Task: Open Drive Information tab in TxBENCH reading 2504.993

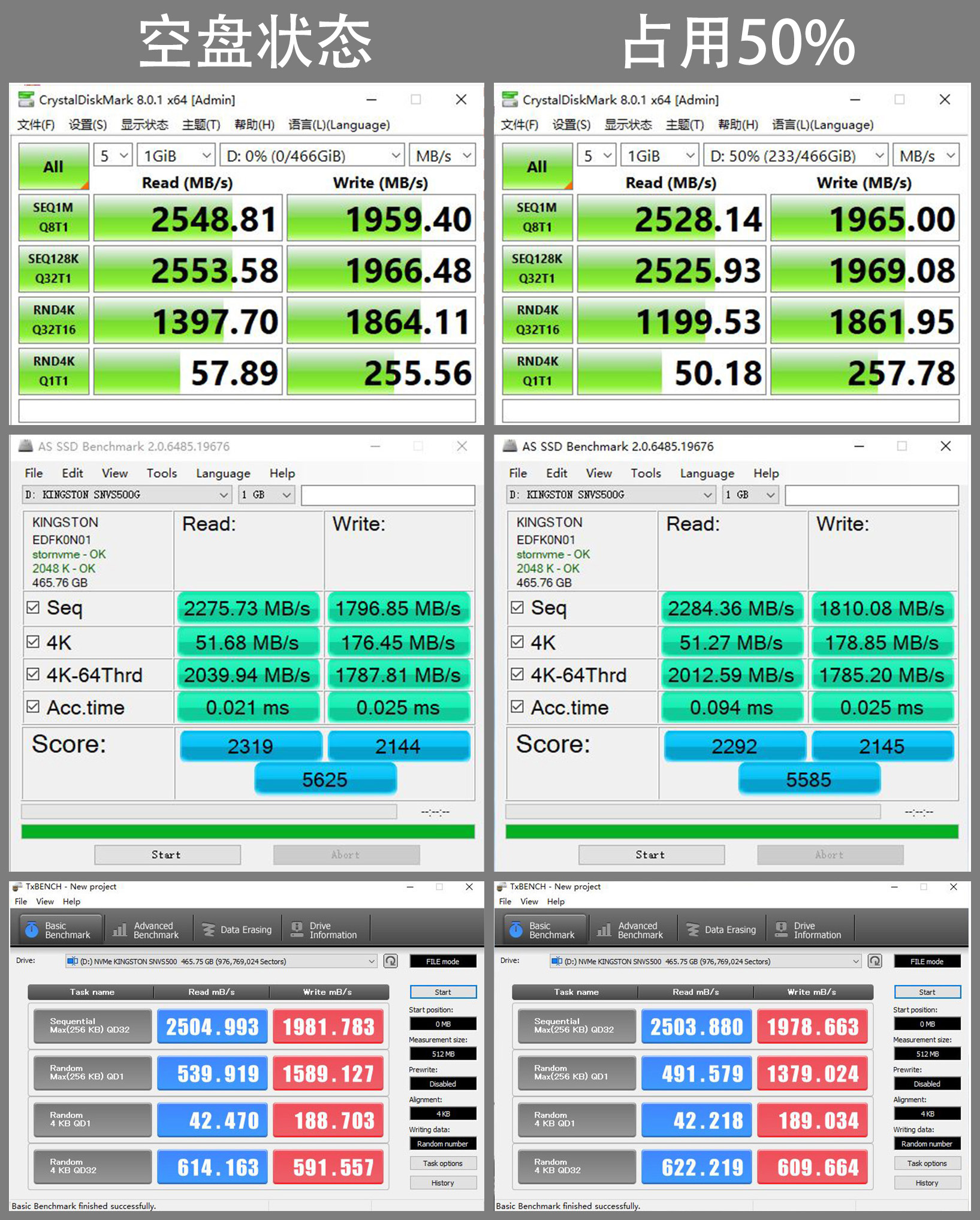Action: [x=325, y=930]
